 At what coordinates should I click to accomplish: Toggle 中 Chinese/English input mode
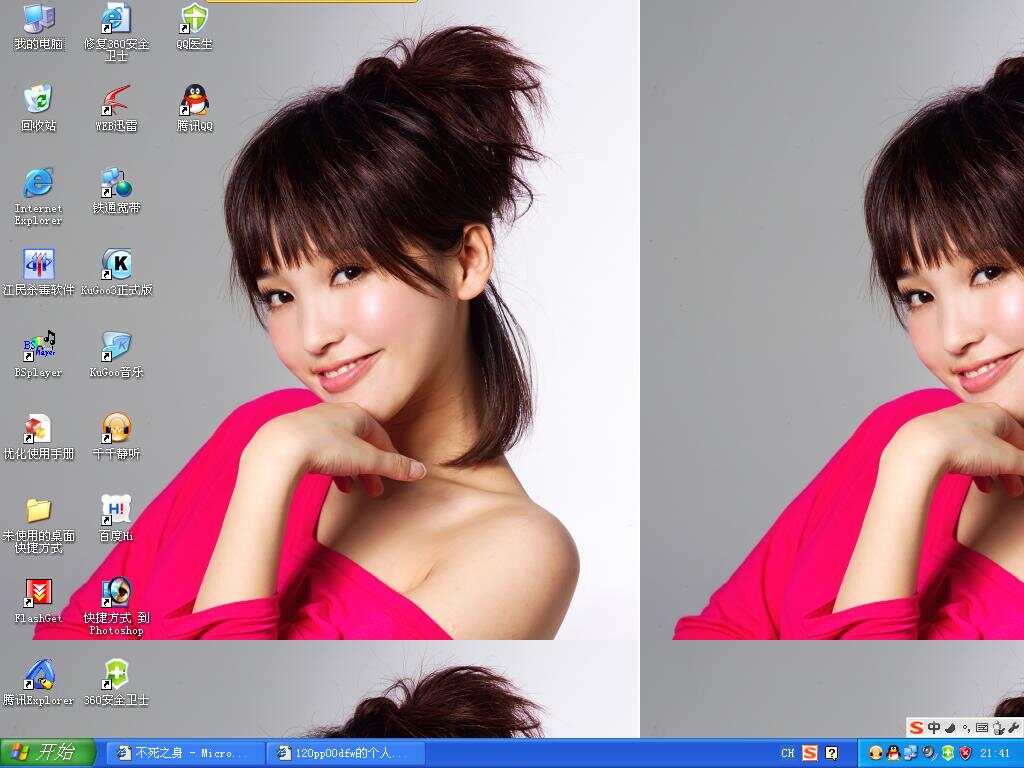click(x=934, y=727)
